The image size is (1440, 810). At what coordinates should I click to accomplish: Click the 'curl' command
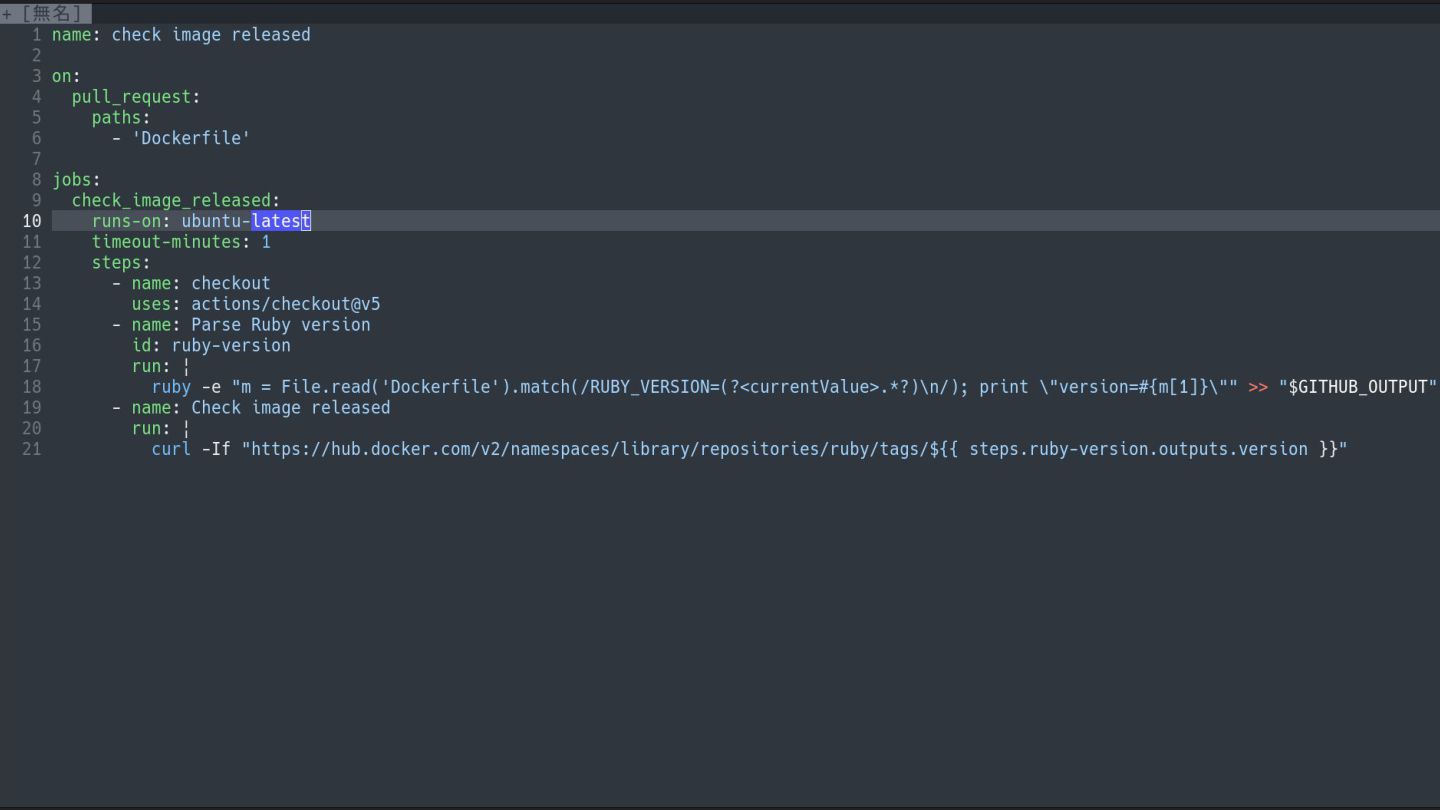click(171, 449)
